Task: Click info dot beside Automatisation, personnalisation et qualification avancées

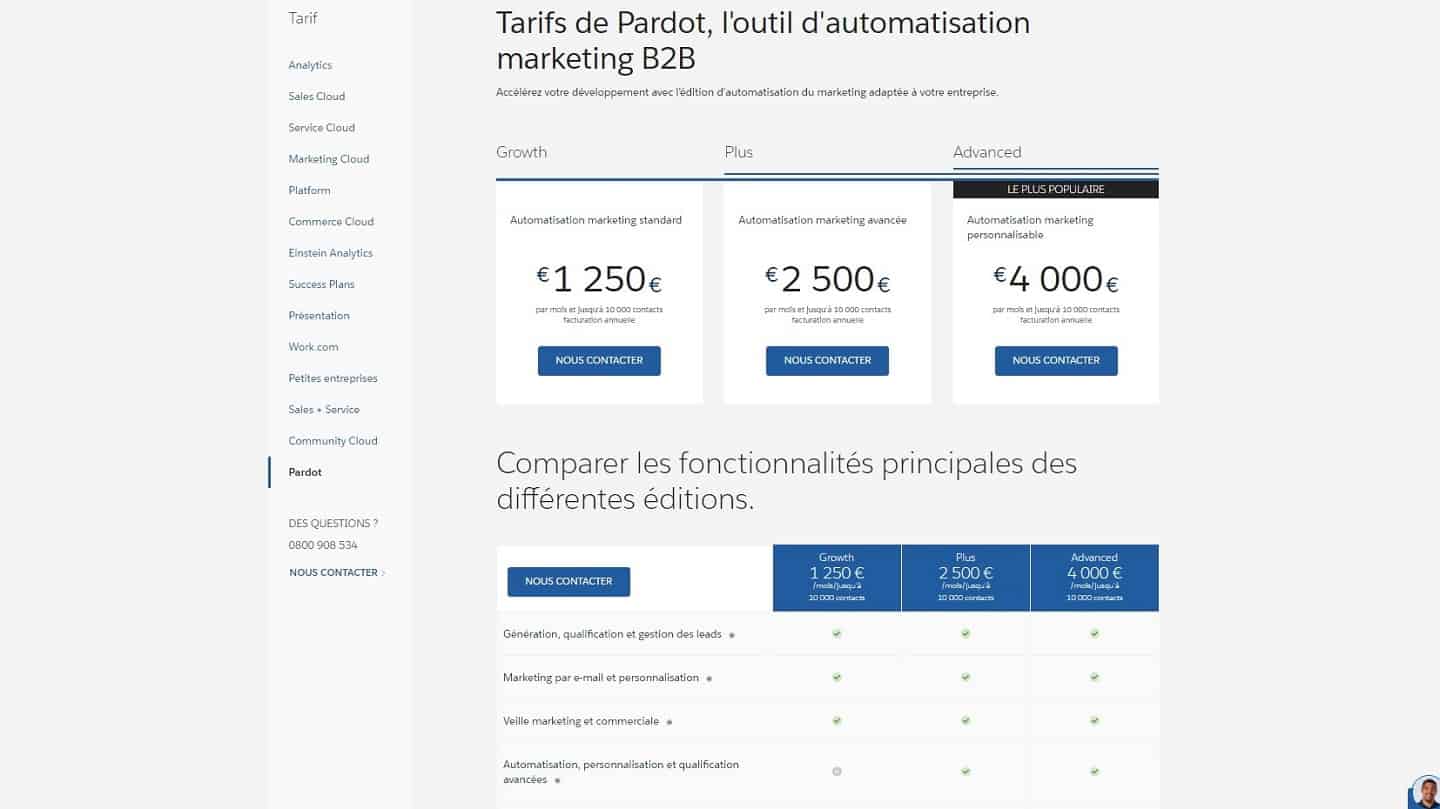Action: pos(557,780)
